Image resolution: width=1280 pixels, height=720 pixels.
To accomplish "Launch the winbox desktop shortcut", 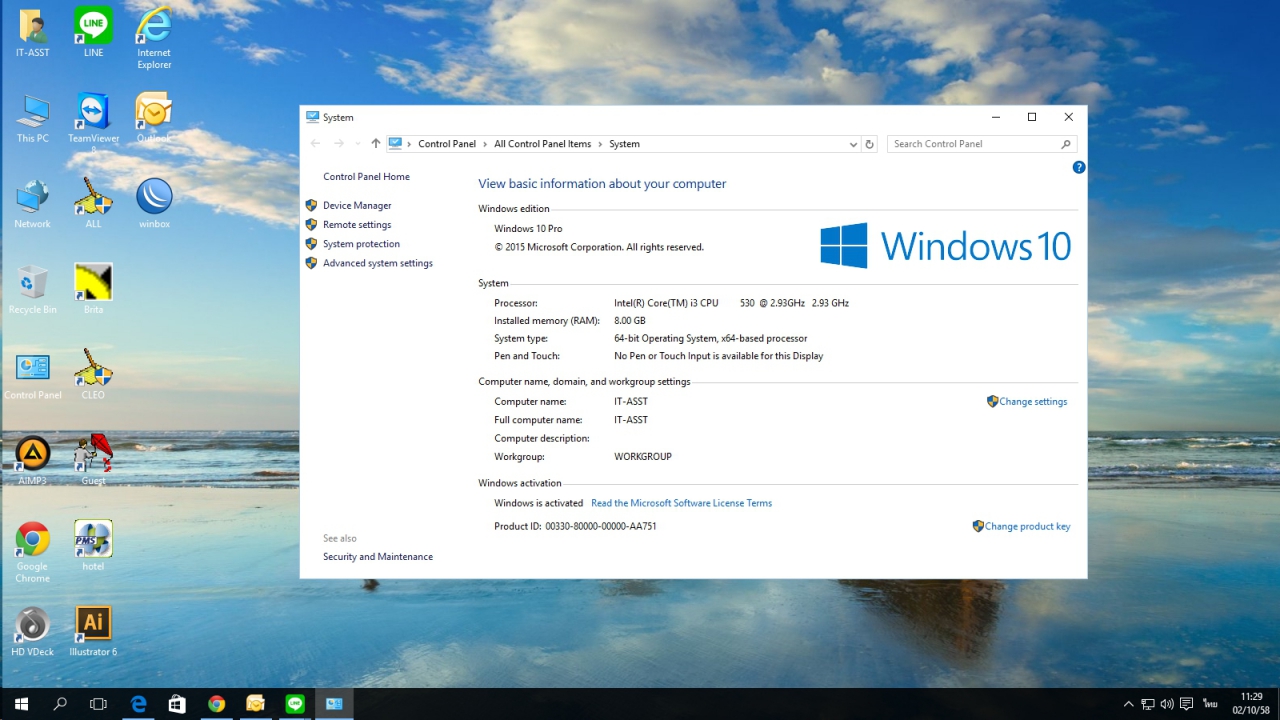I will click(154, 204).
